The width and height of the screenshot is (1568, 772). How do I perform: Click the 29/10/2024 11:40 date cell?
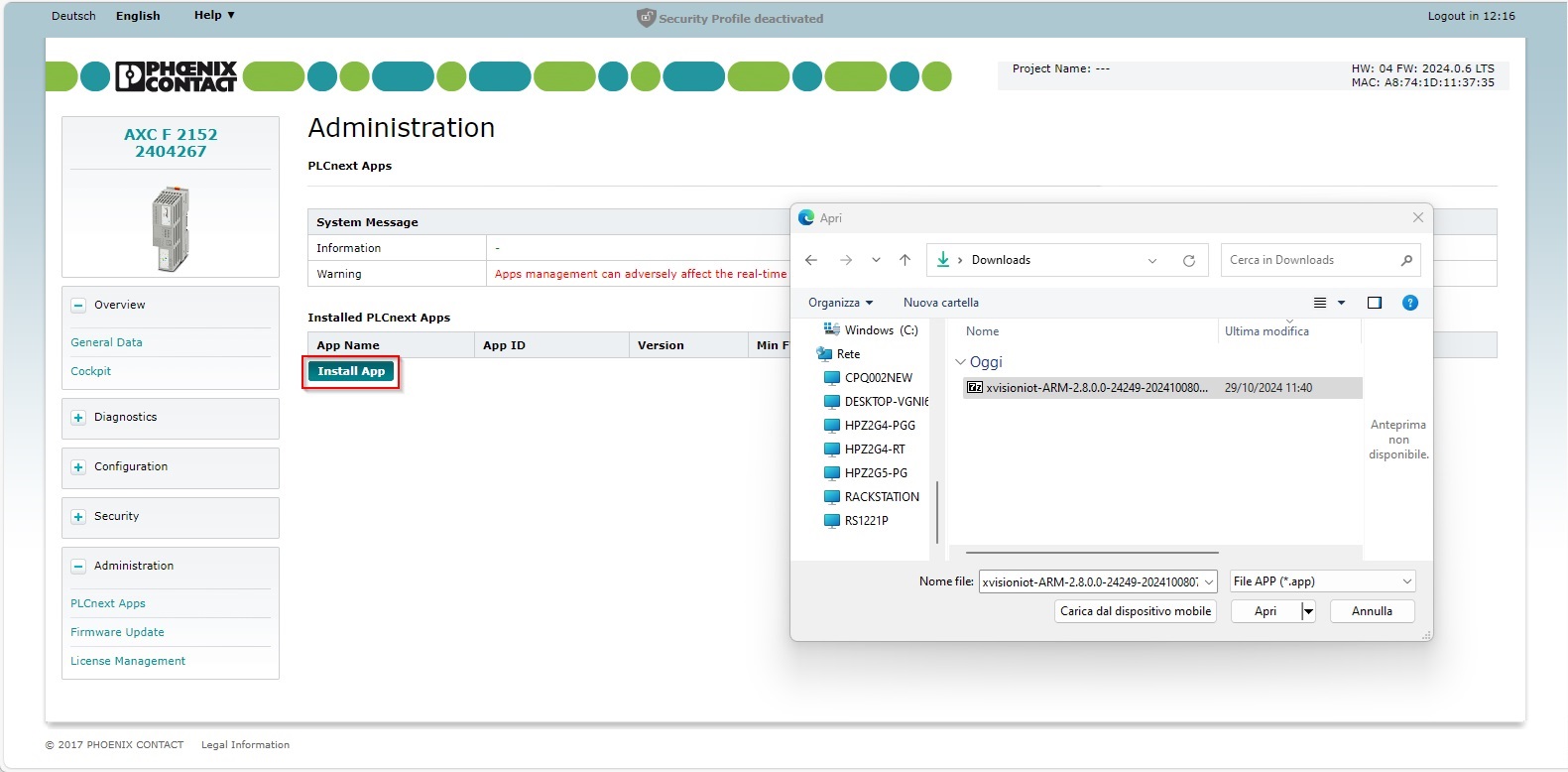1267,388
